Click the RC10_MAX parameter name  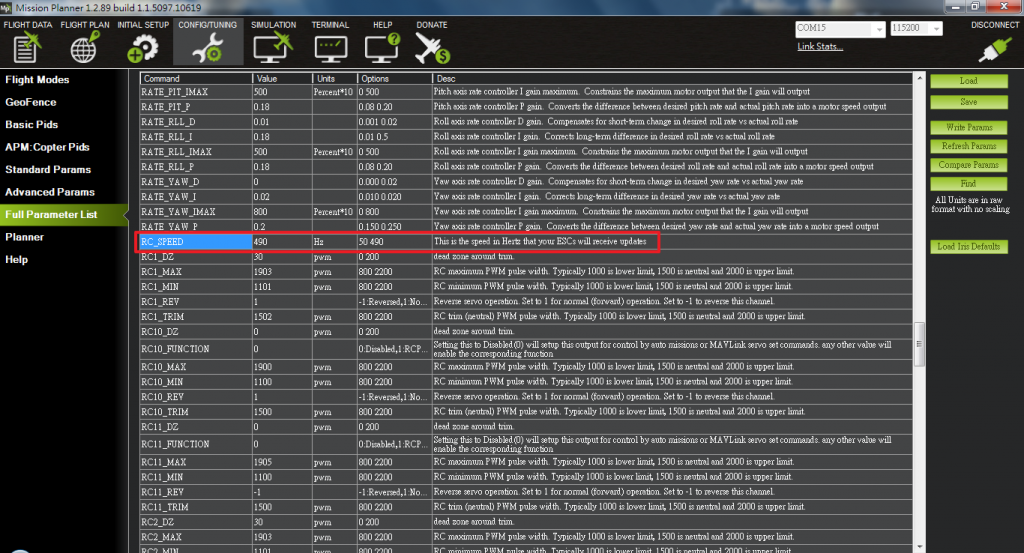point(163,367)
